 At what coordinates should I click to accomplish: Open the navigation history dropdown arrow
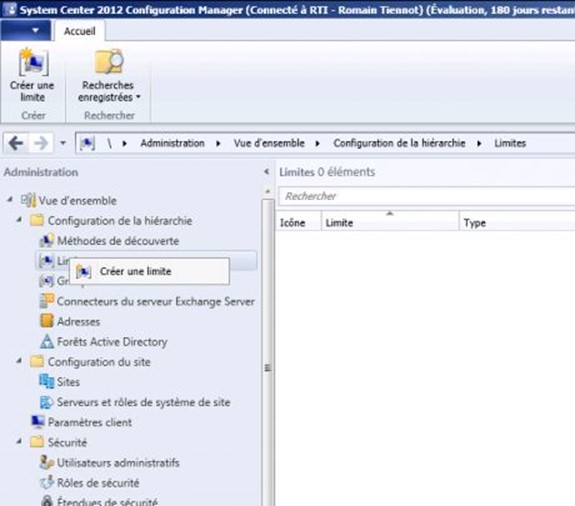click(63, 143)
